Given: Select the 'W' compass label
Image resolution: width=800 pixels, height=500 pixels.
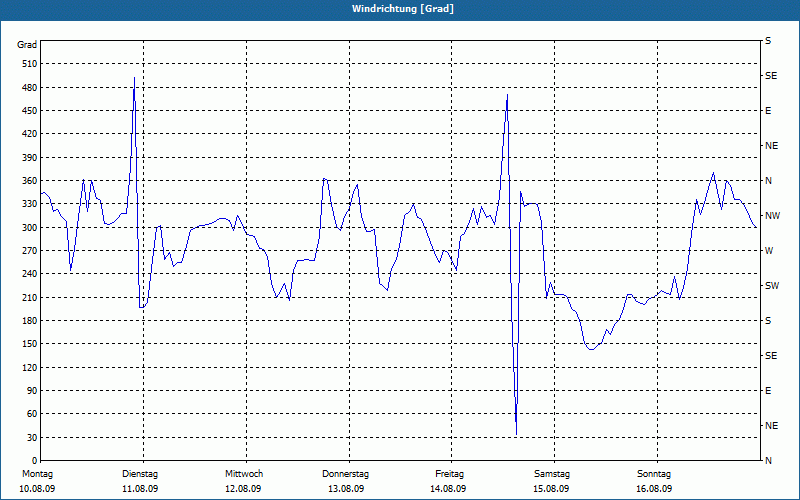Looking at the screenshot, I should click(x=769, y=251).
